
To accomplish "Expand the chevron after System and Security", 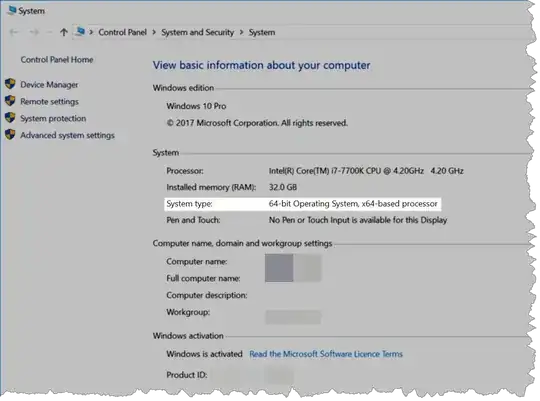I will [241, 32].
